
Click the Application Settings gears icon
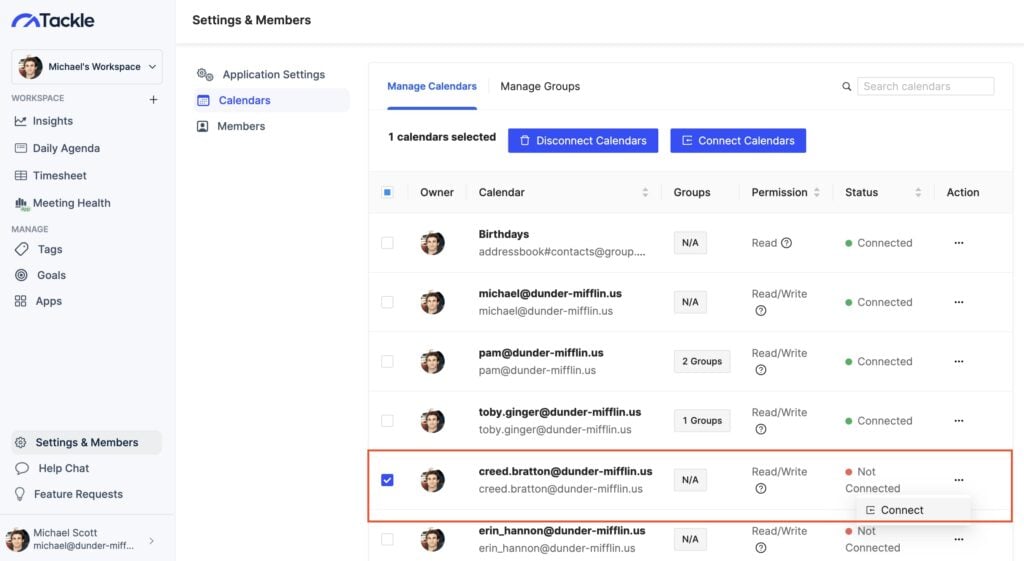pyautogui.click(x=205, y=74)
